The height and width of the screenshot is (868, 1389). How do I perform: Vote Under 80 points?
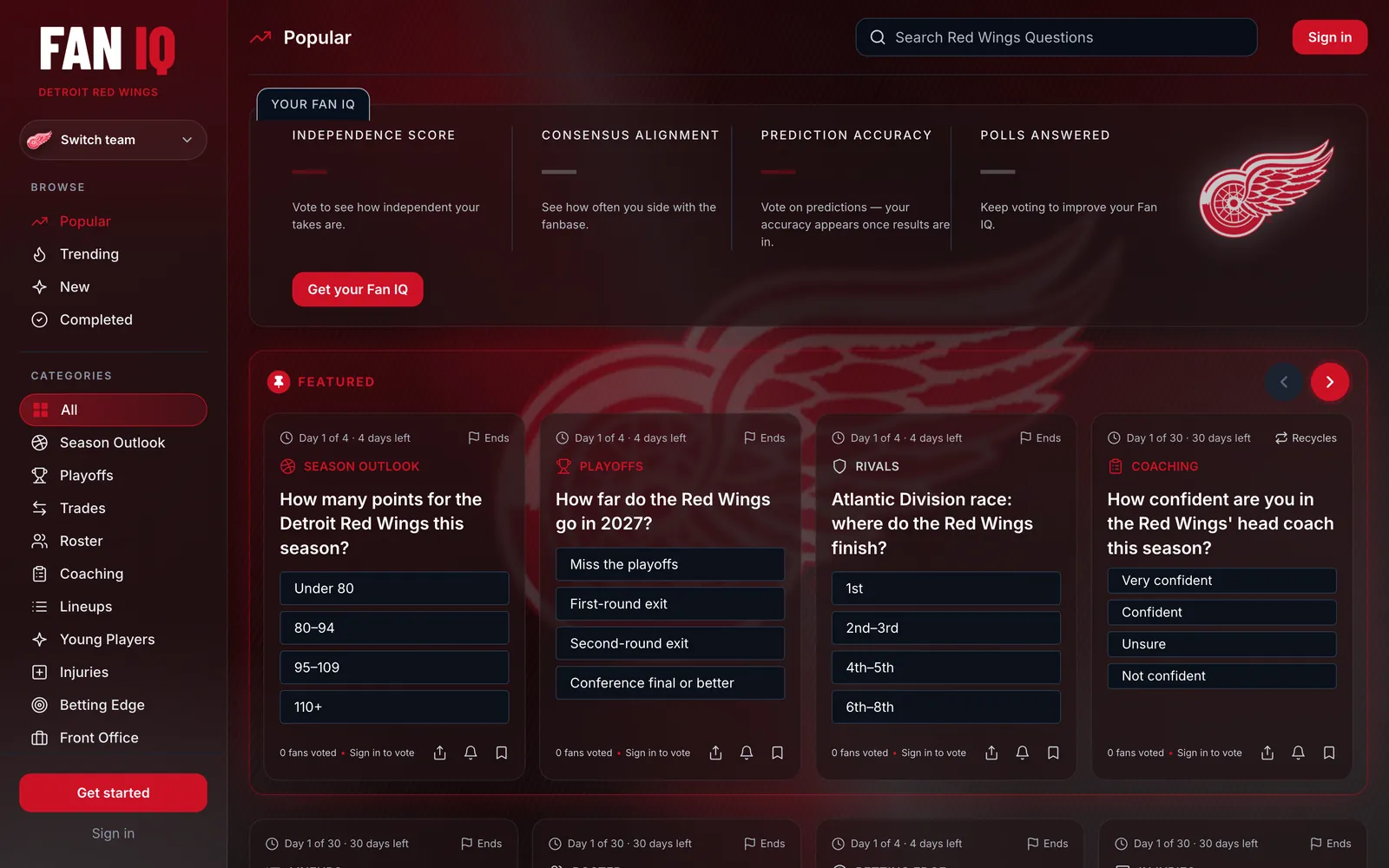pyautogui.click(x=394, y=589)
